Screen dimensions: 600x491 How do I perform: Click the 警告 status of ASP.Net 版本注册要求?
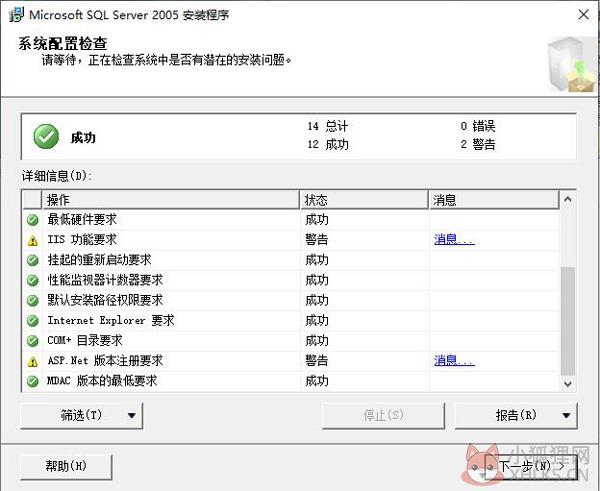(316, 361)
